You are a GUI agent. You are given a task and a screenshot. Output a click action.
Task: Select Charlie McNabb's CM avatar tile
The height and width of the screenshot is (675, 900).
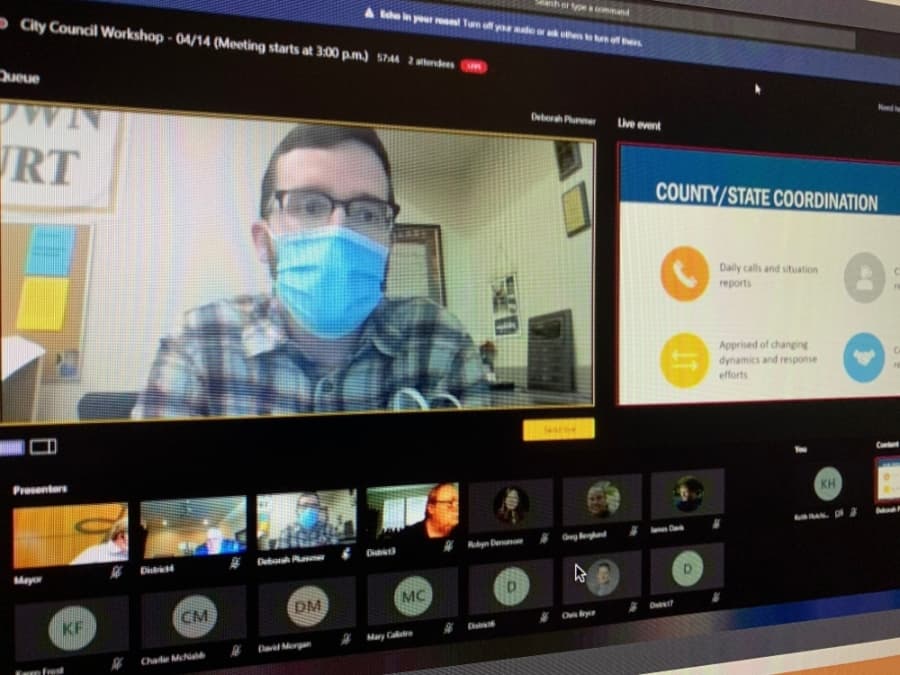click(x=194, y=616)
